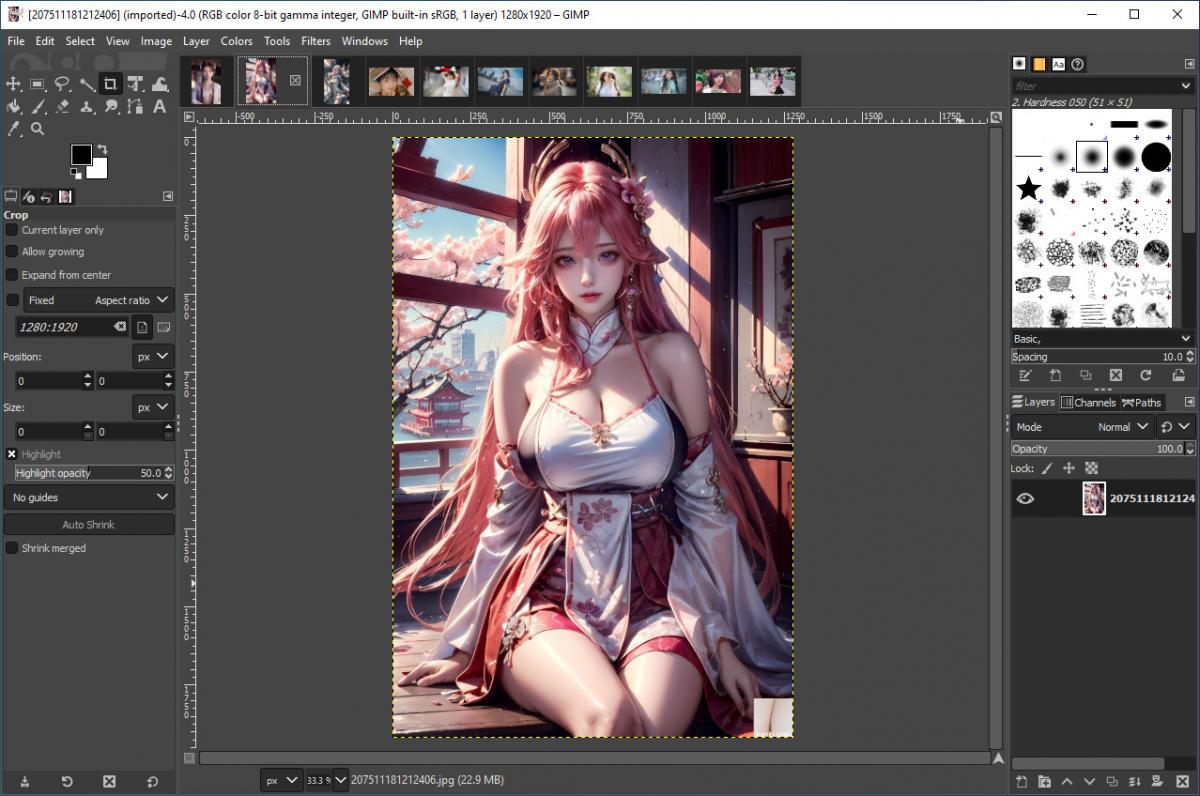Hide the layer using the eye icon
The image size is (1200, 796).
1025,498
